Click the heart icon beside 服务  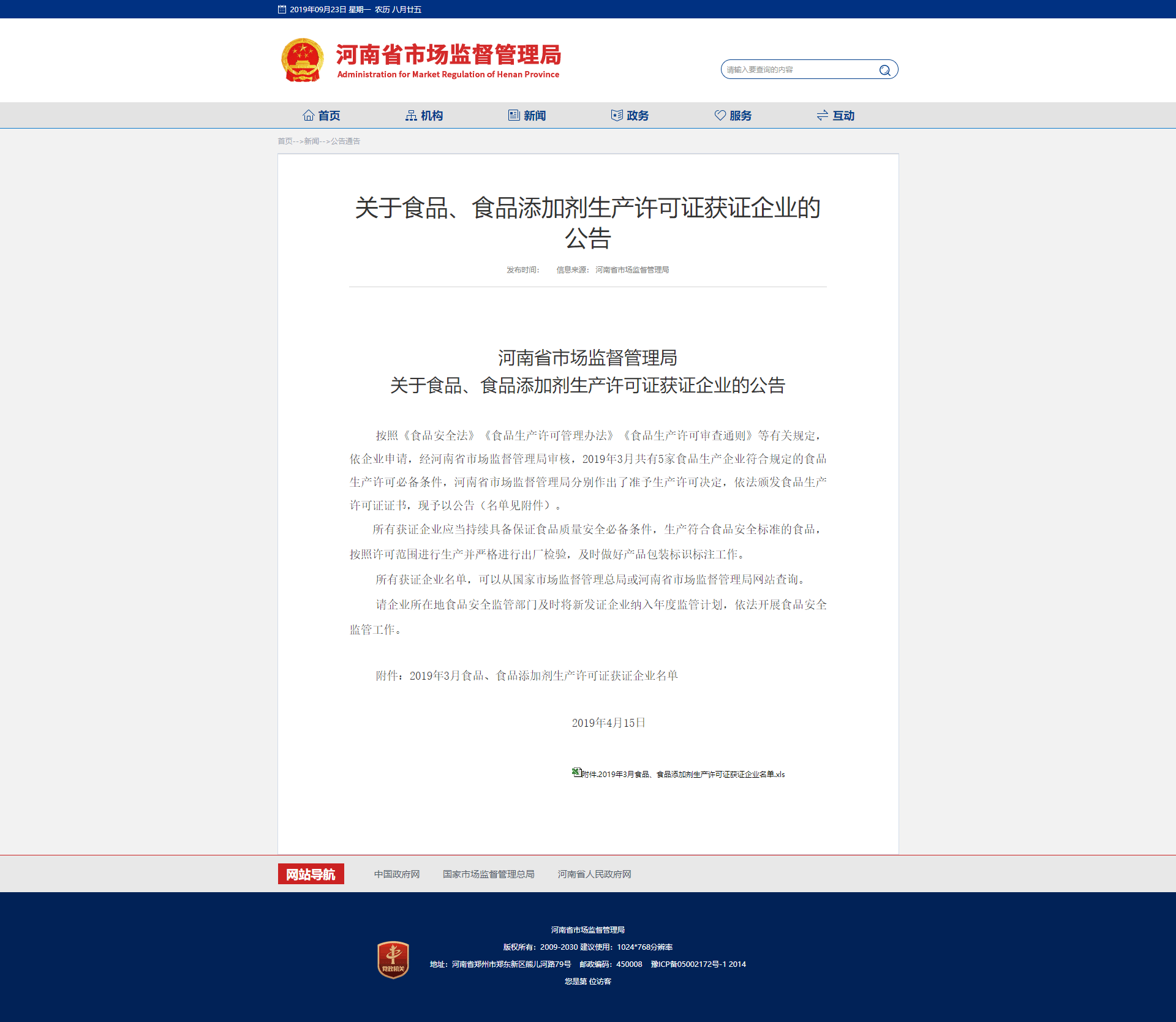click(719, 115)
